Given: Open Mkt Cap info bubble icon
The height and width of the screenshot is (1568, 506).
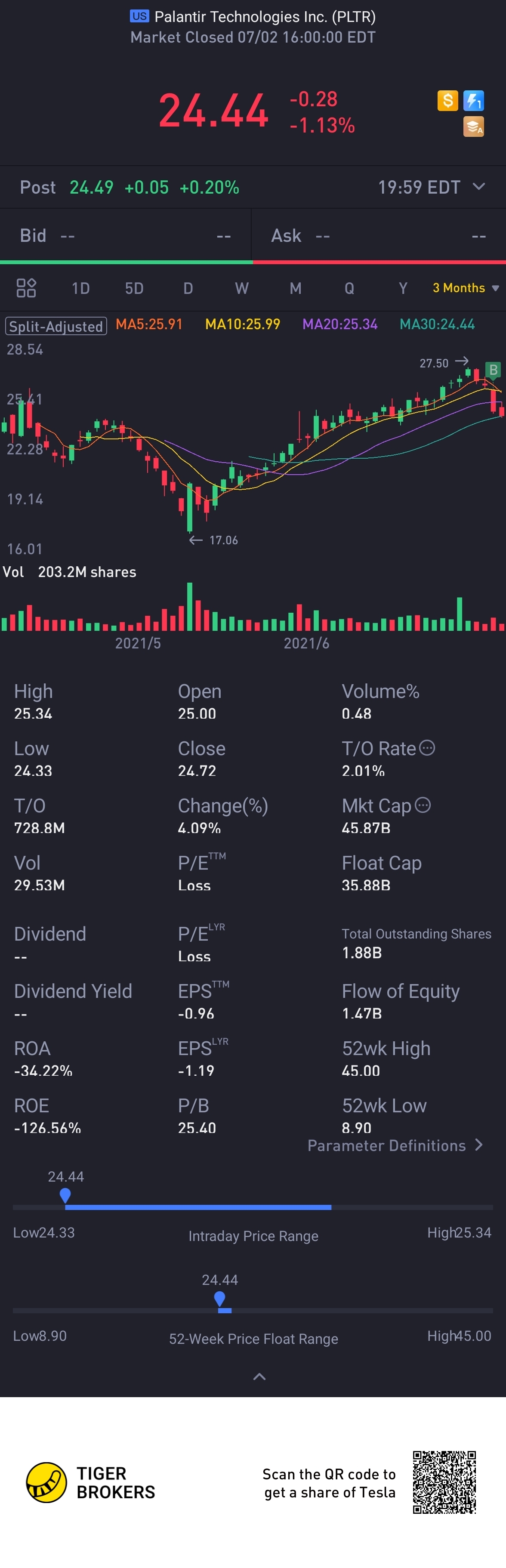Looking at the screenshot, I should point(423,805).
